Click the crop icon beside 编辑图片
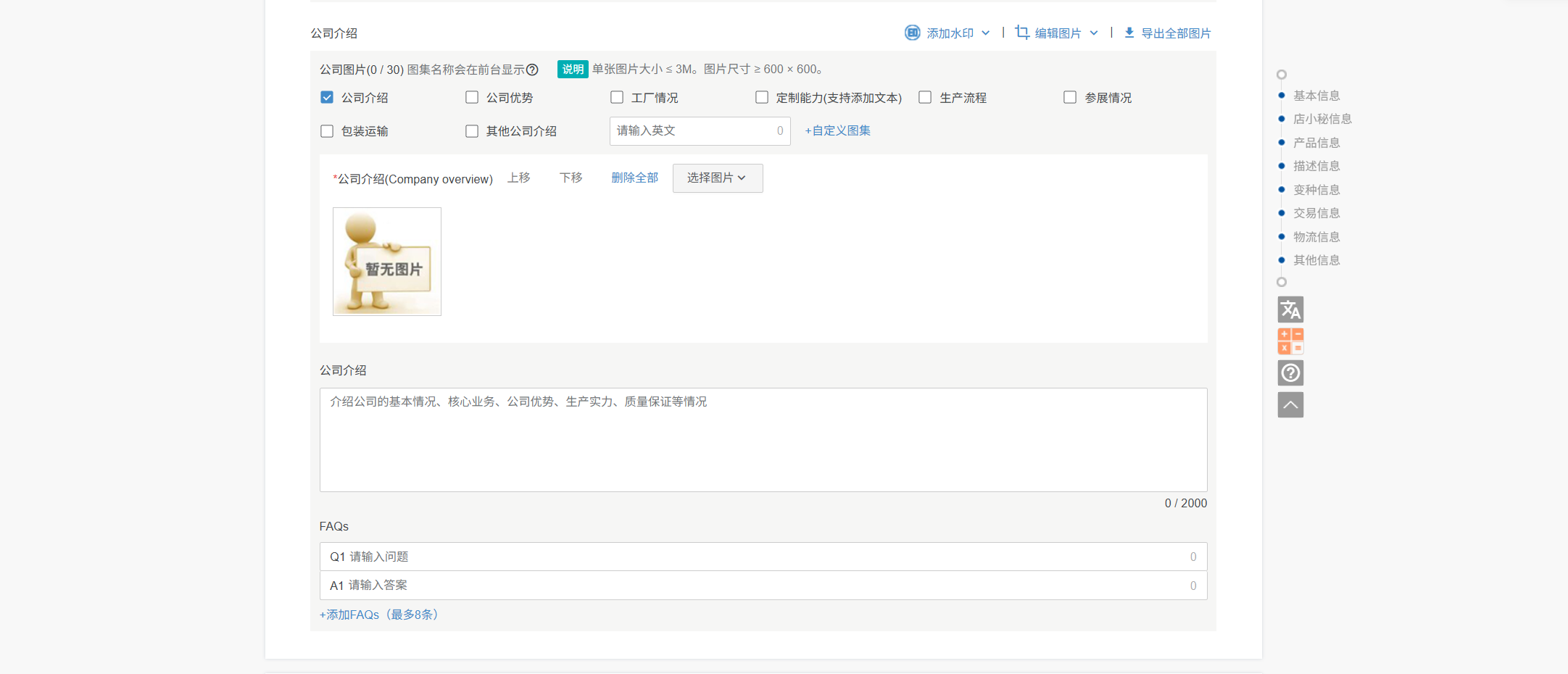Image resolution: width=1568 pixels, height=674 pixels. pyautogui.click(x=1022, y=33)
